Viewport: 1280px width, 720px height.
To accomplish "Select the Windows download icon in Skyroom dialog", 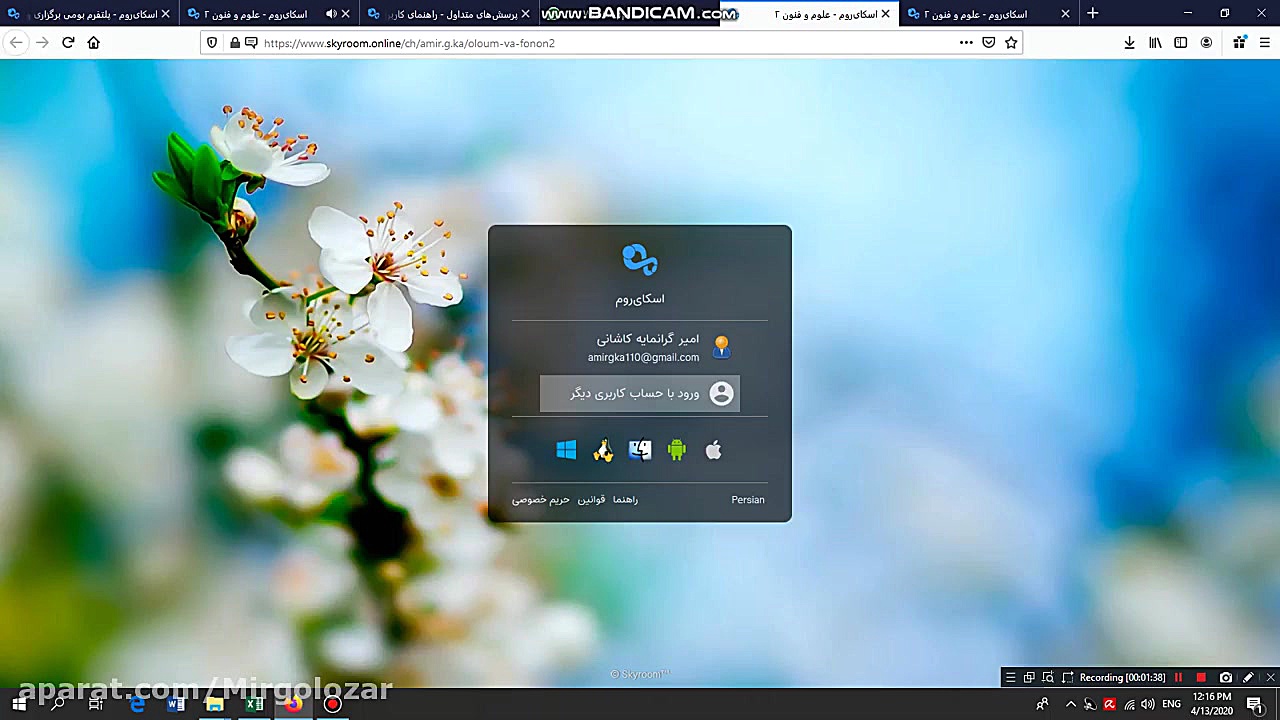I will (565, 450).
